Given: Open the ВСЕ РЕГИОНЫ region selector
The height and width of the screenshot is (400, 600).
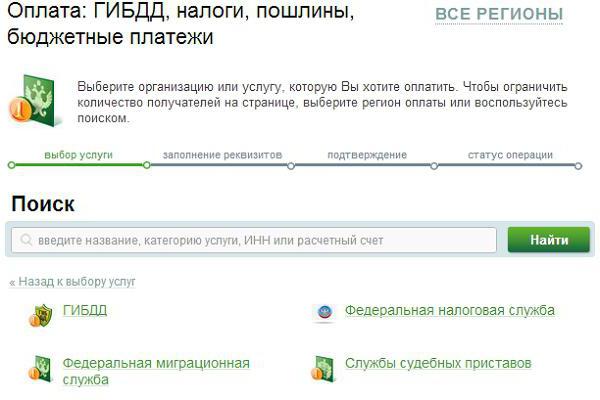Looking at the screenshot, I should [x=499, y=15].
